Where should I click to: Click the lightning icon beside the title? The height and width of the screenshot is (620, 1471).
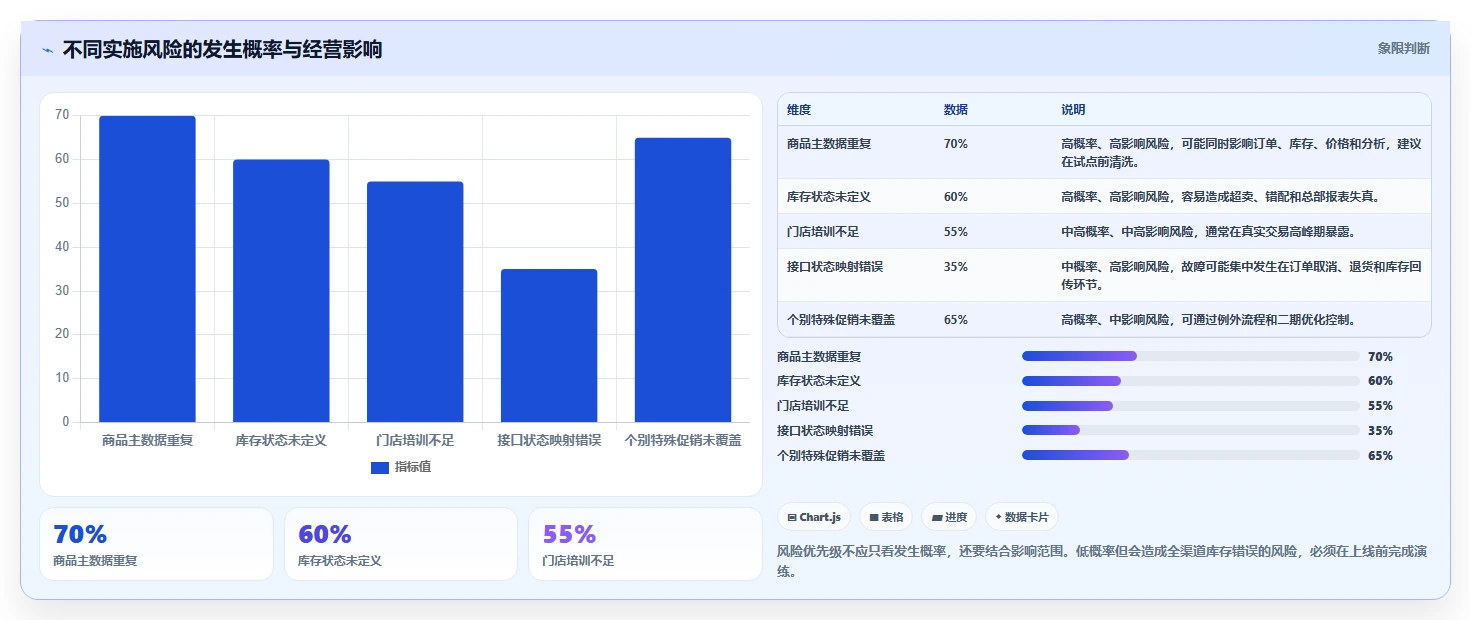[x=47, y=50]
